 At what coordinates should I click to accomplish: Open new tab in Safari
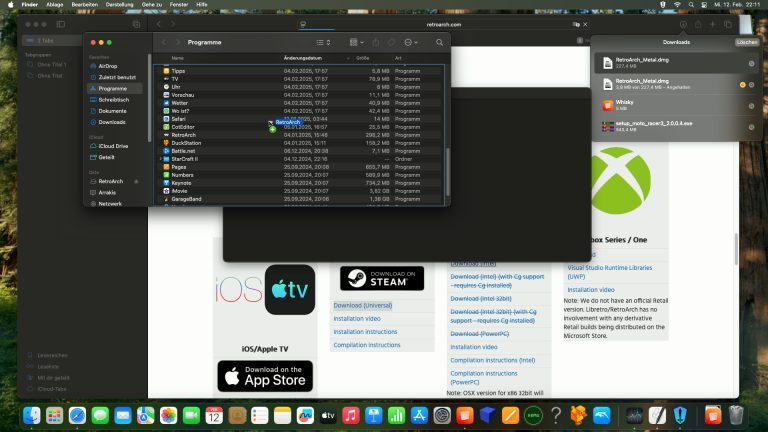tap(713, 24)
